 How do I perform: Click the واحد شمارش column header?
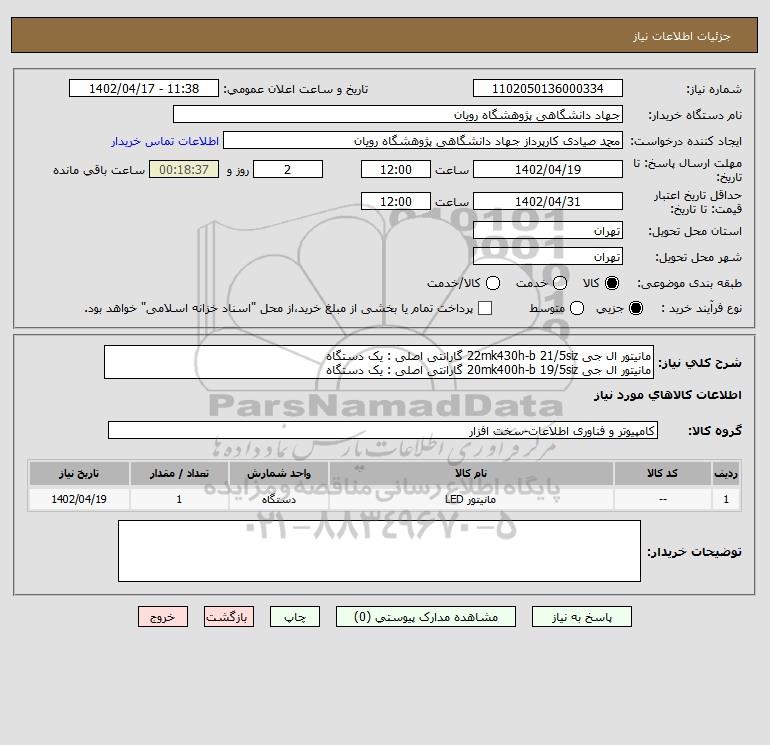[x=278, y=473]
